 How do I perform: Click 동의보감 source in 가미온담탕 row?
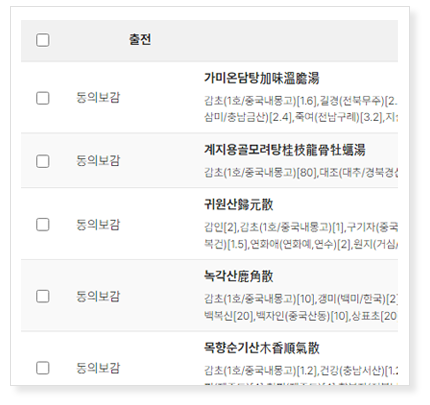[98, 98]
